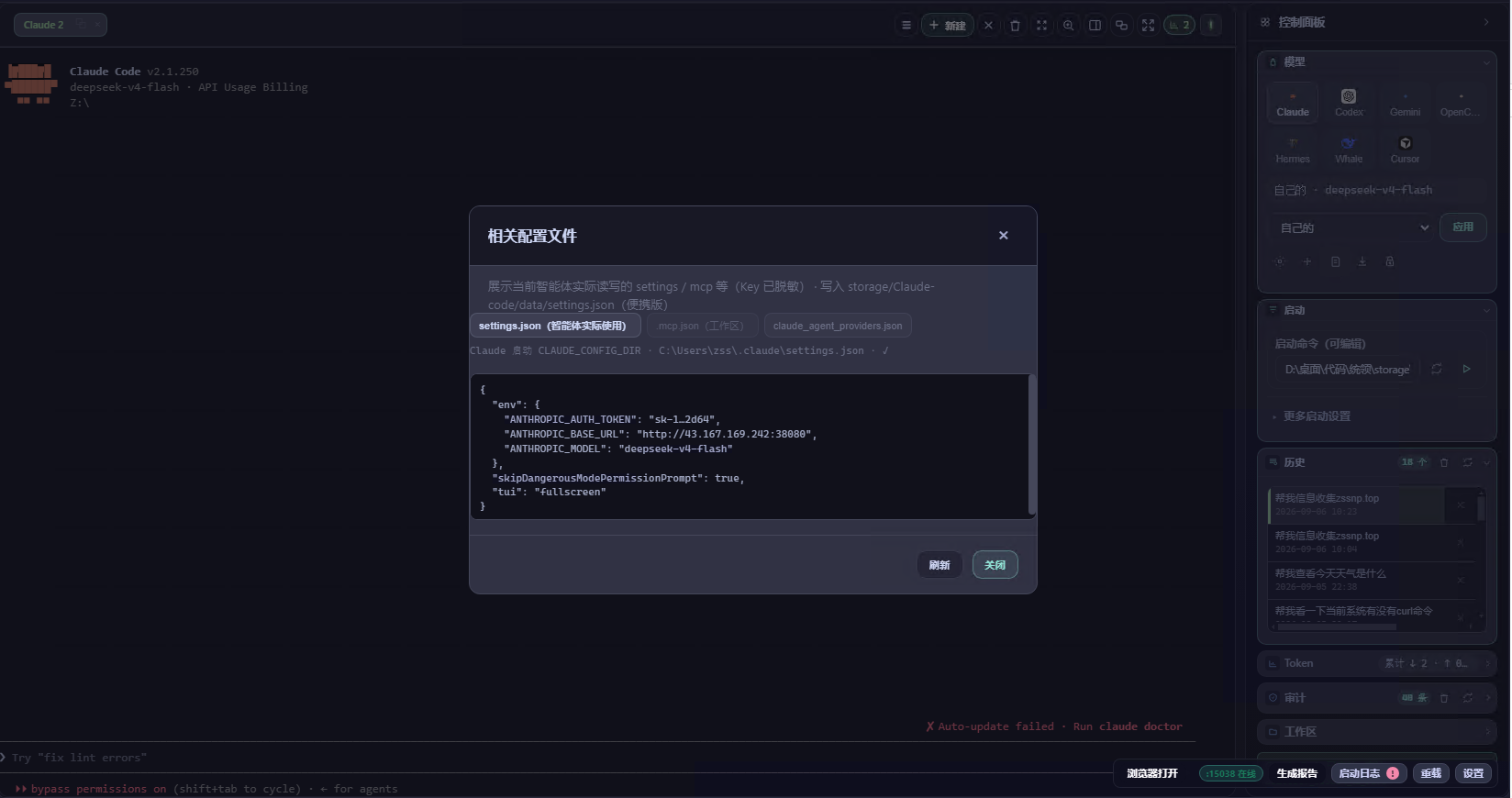This screenshot has width=1512, height=798.
Task: Open the 自己的 provider dropdown
Action: pyautogui.click(x=1352, y=227)
